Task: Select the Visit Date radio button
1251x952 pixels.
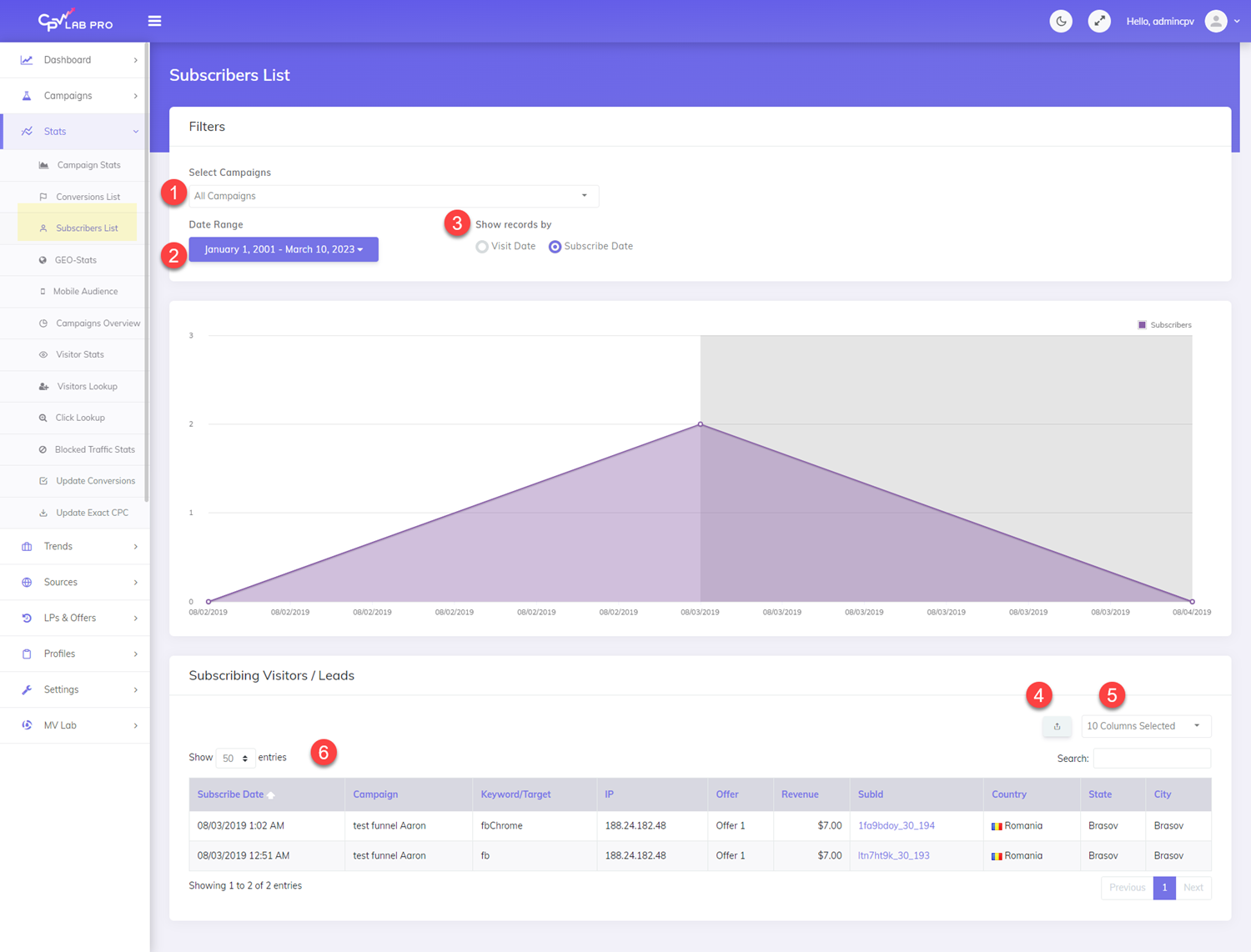Action: pos(482,247)
